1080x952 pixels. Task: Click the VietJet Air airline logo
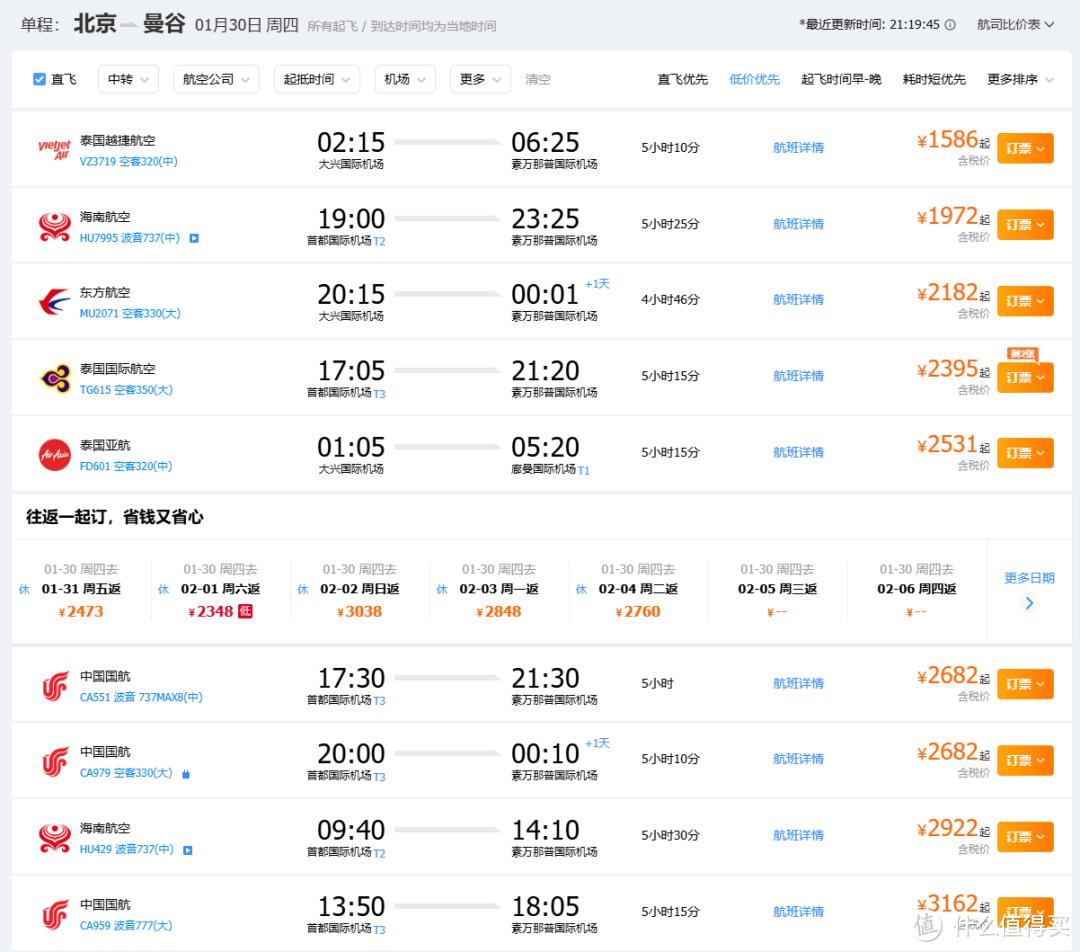(54, 150)
